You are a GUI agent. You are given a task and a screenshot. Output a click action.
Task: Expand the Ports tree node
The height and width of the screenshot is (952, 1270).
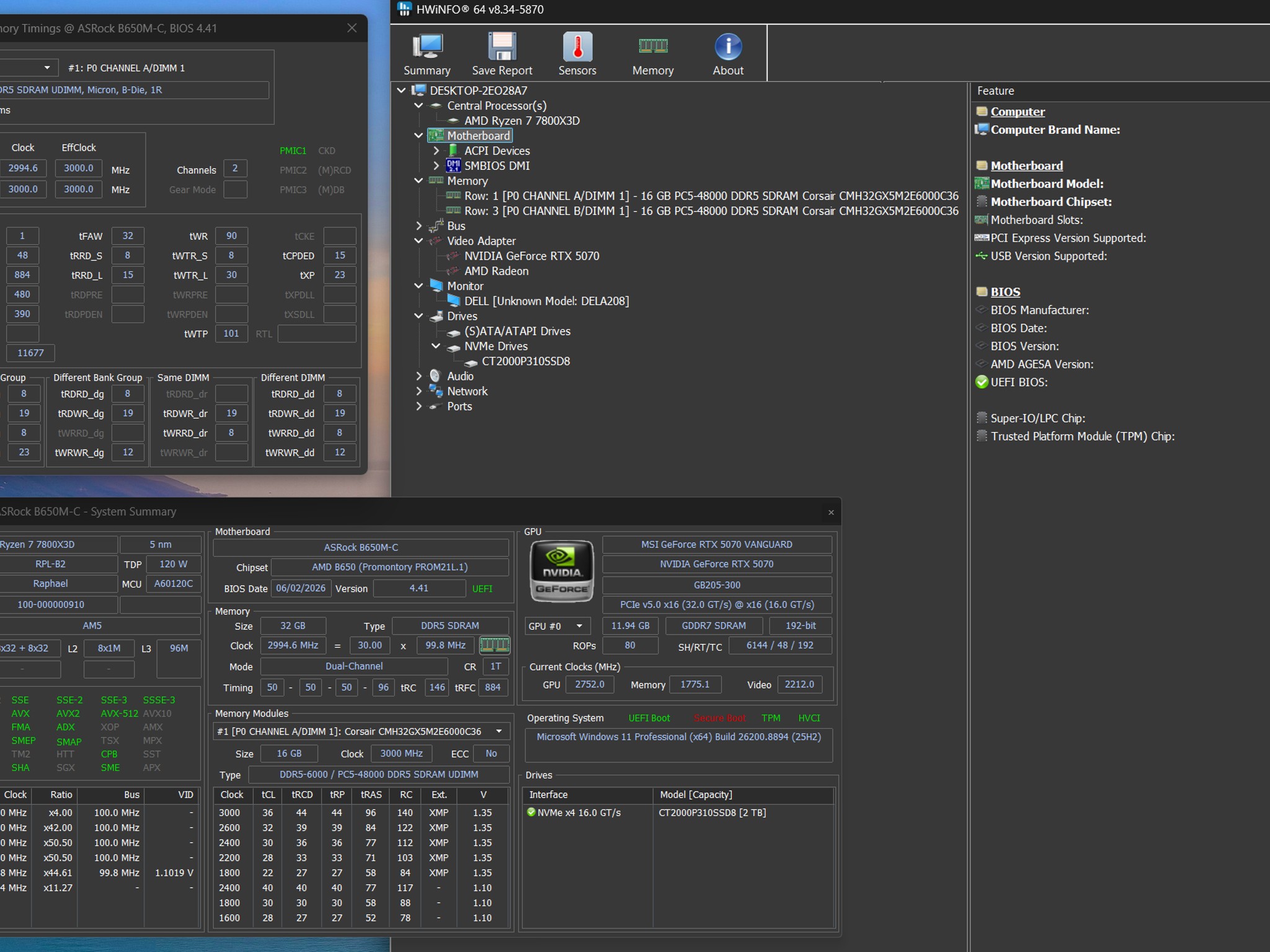pos(419,407)
